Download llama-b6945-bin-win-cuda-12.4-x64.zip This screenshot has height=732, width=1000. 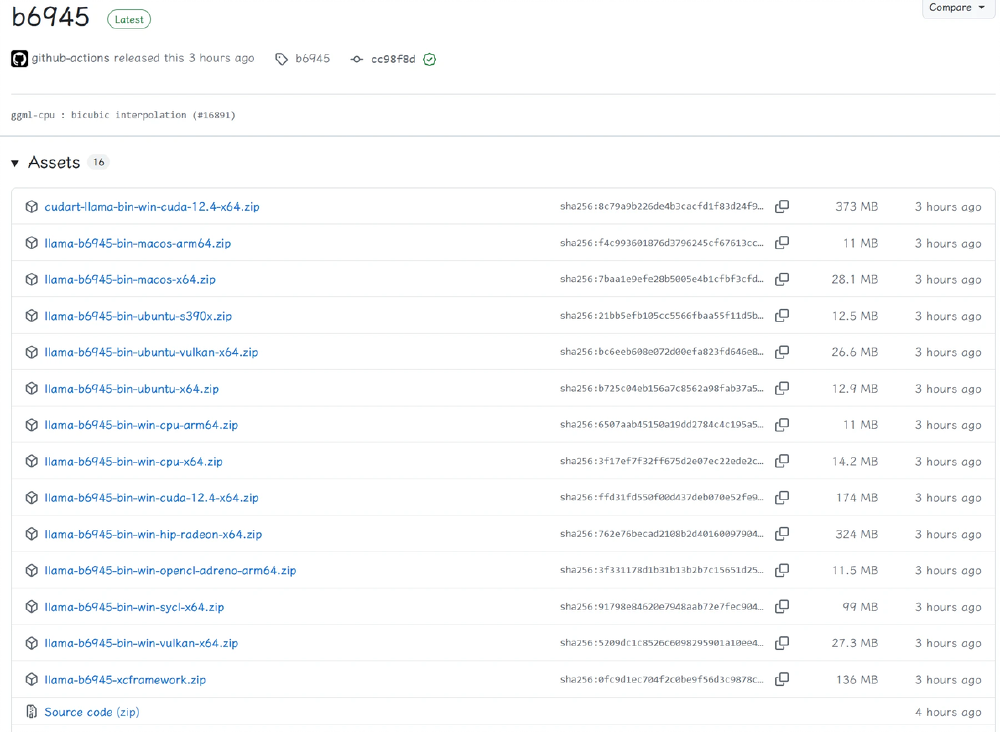(x=151, y=498)
